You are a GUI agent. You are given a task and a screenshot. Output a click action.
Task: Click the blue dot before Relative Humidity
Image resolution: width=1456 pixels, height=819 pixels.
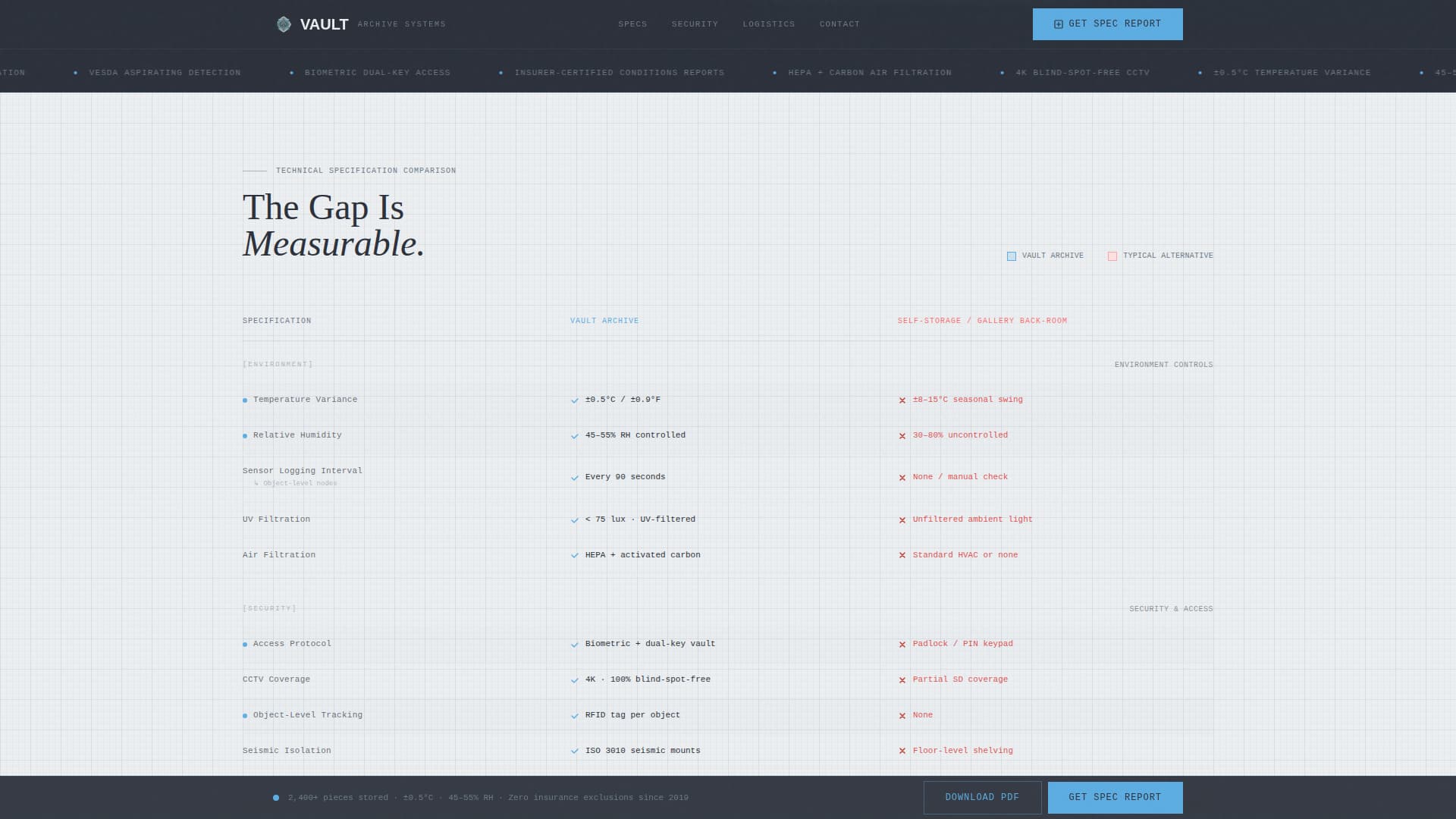(x=245, y=436)
